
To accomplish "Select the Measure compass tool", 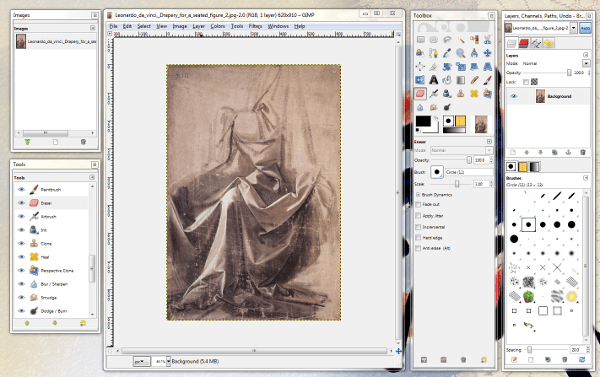I will [474, 53].
